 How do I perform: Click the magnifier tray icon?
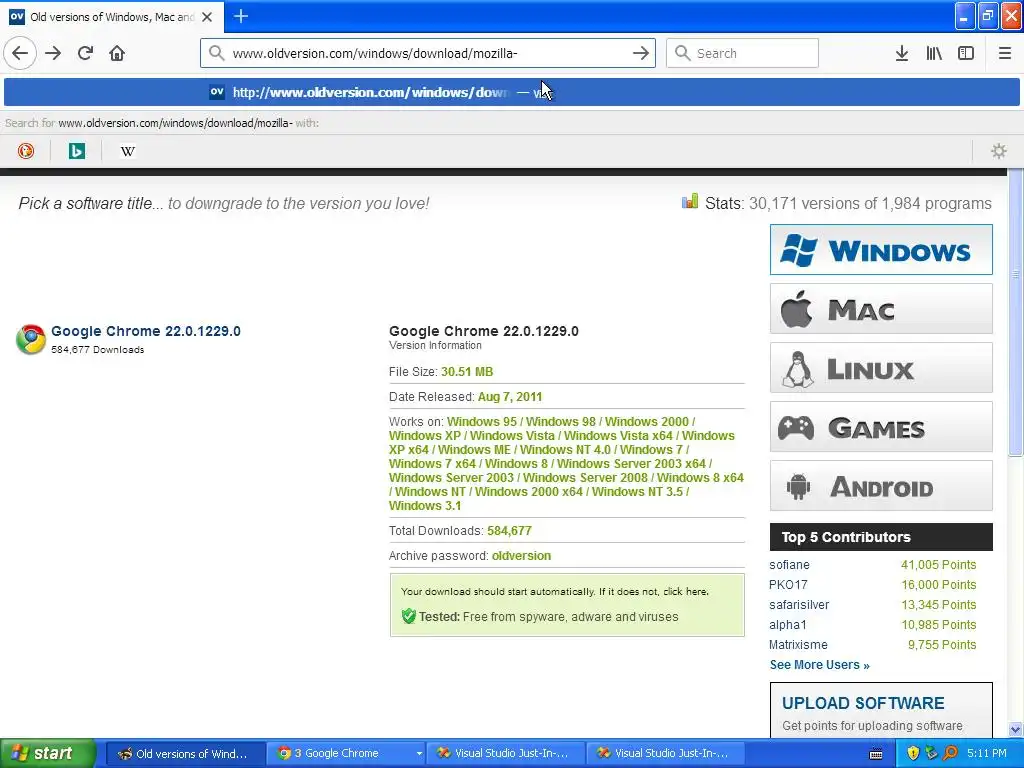pyautogui.click(x=950, y=754)
